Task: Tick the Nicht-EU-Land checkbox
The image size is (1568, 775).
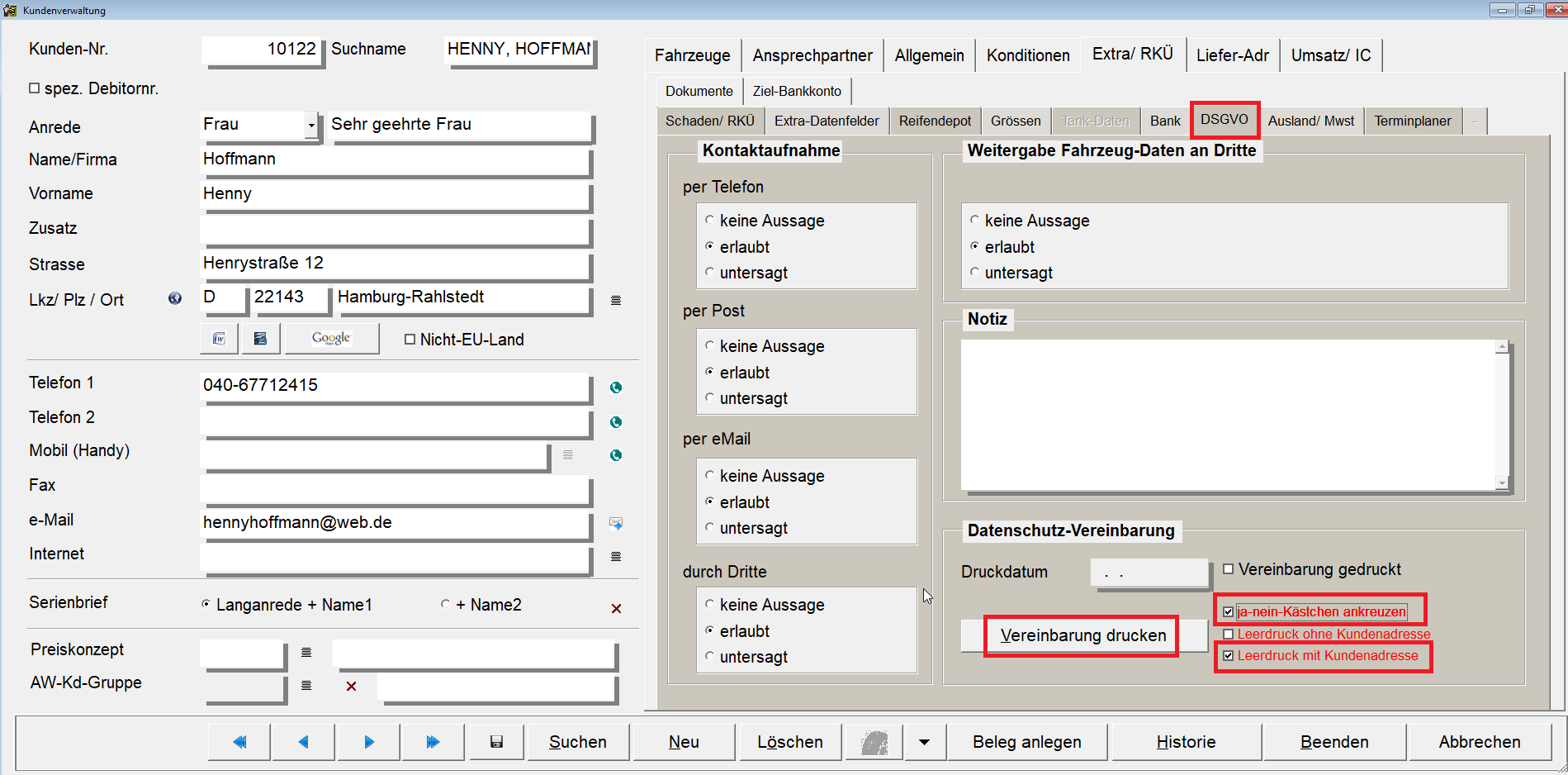Action: point(410,339)
